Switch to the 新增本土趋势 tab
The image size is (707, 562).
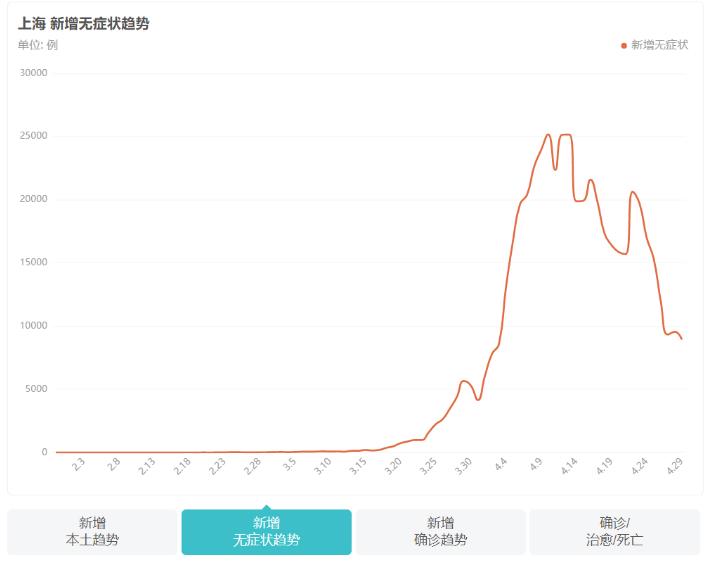[x=92, y=531]
